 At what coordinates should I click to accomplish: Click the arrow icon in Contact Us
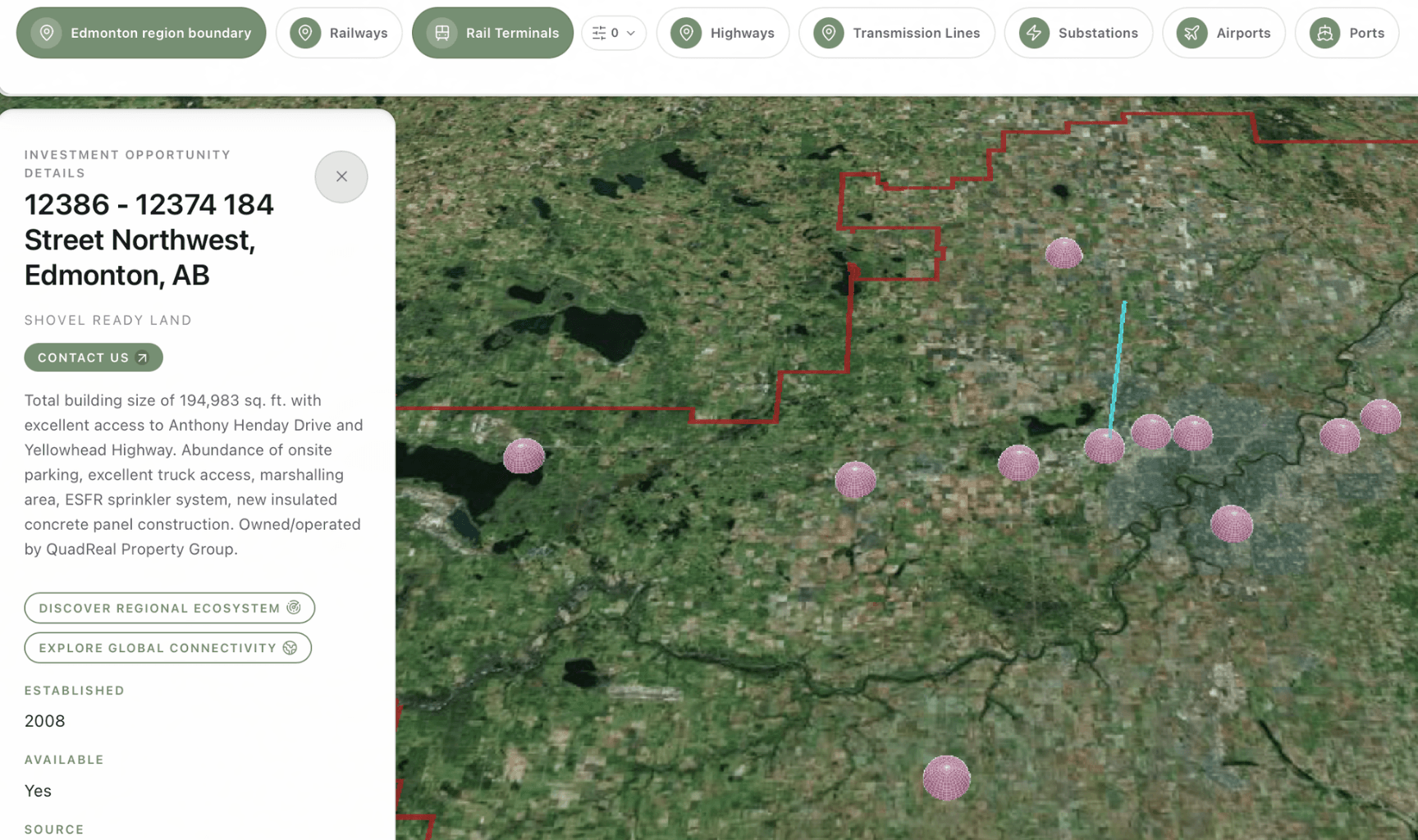click(143, 358)
